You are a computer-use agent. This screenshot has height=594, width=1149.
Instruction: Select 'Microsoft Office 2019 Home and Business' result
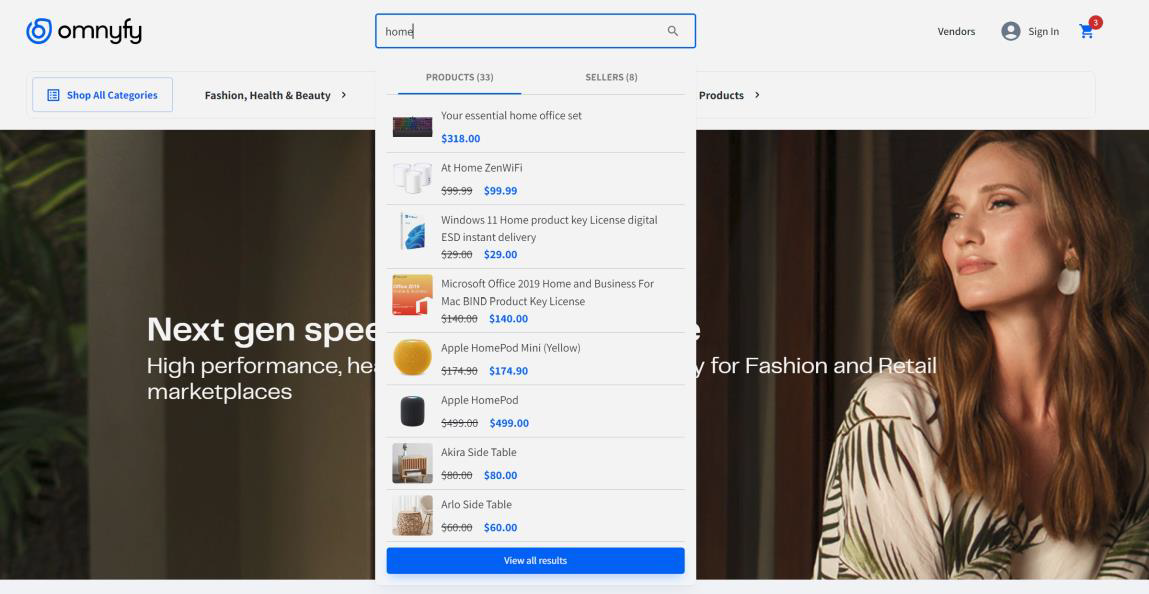pyautogui.click(x=547, y=292)
